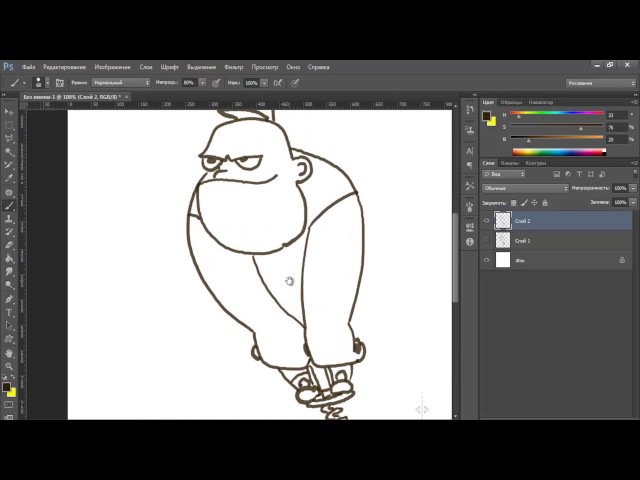
Task: Switch to the Образцы tab
Action: [x=511, y=102]
